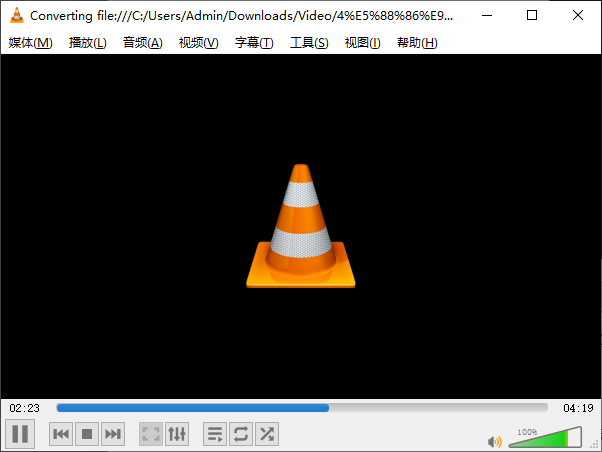The width and height of the screenshot is (602, 452).
Task: Click elapsed time 02:23 label
Action: click(x=24, y=408)
